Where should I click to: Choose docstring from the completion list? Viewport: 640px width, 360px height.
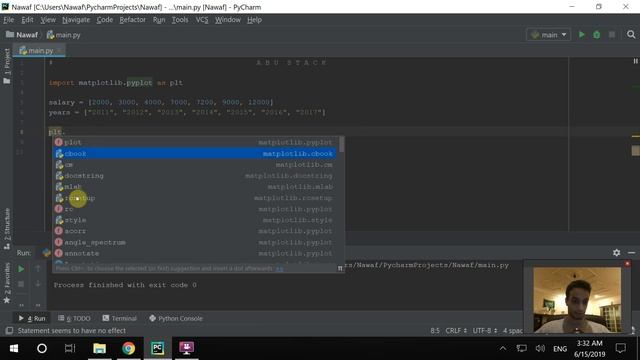click(x=195, y=176)
